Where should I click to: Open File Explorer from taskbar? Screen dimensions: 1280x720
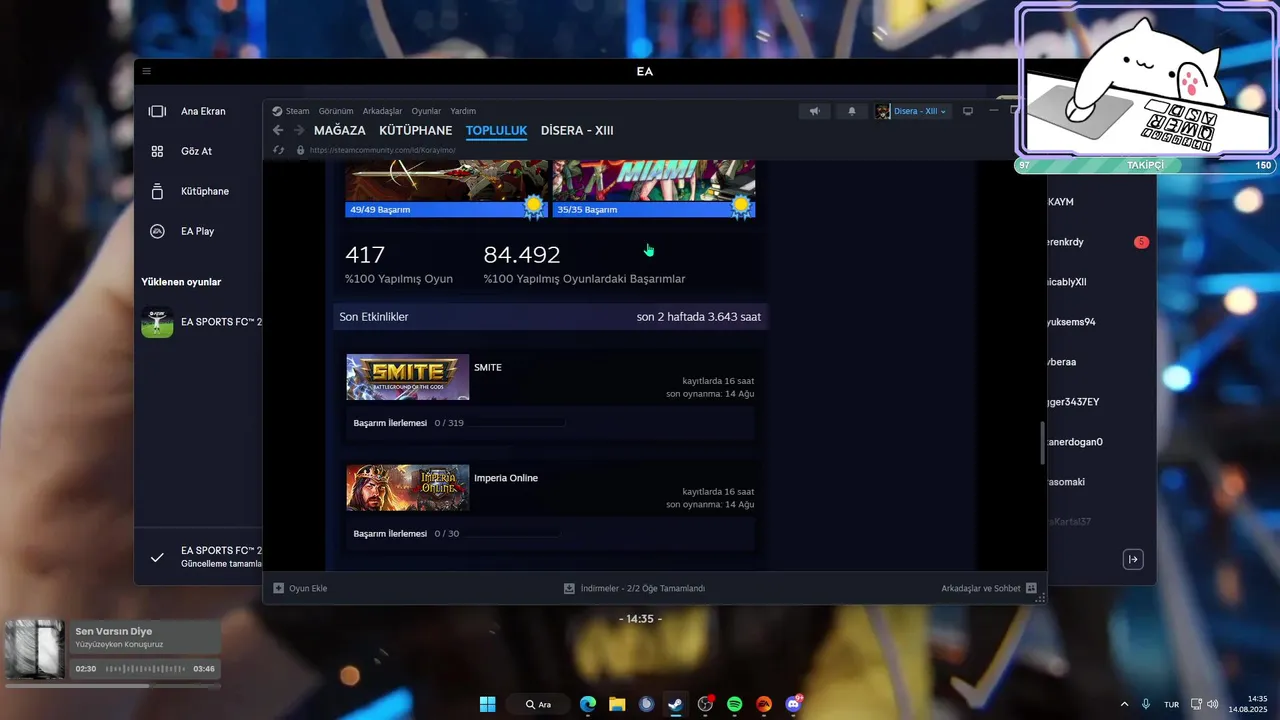617,704
